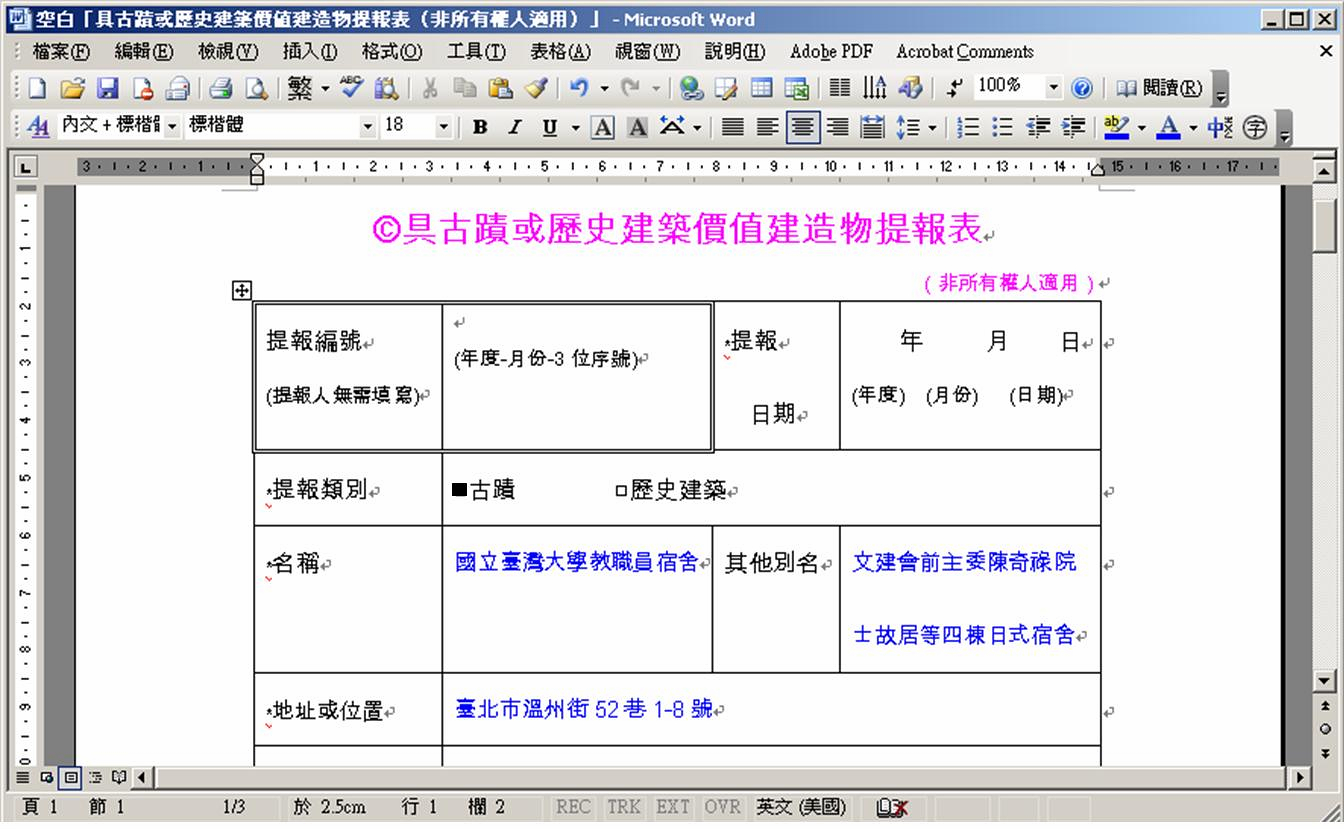The image size is (1344, 829).
Task: Open the font size dropdown showing 18
Action: coord(443,127)
